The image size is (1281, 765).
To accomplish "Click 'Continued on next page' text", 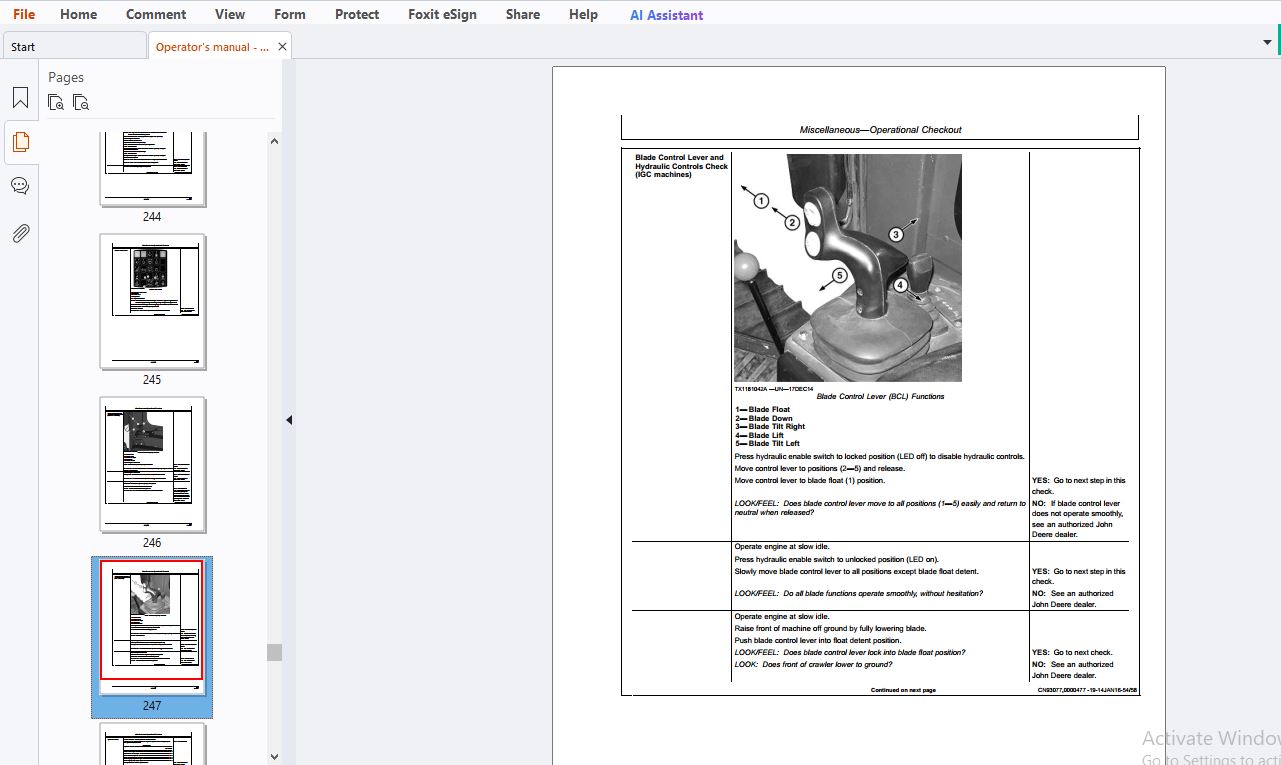I will pos(903,690).
